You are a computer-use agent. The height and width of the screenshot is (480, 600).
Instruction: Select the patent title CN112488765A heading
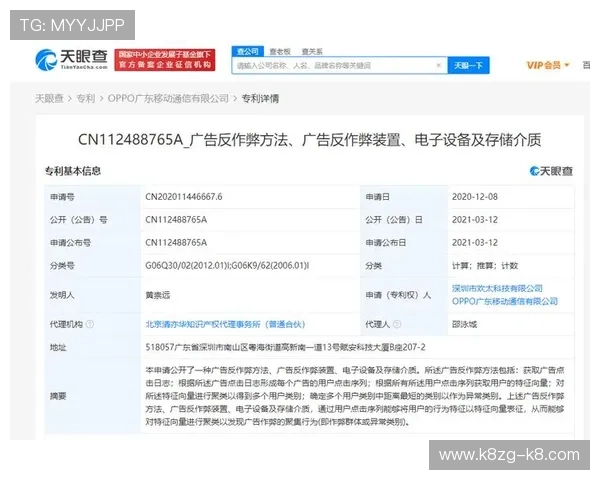(x=310, y=140)
